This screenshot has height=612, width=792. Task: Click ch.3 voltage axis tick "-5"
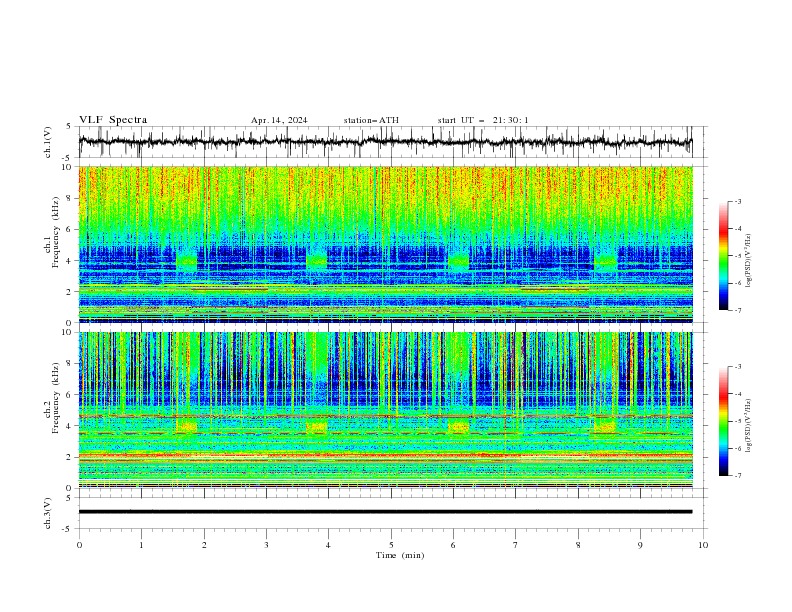(68, 529)
